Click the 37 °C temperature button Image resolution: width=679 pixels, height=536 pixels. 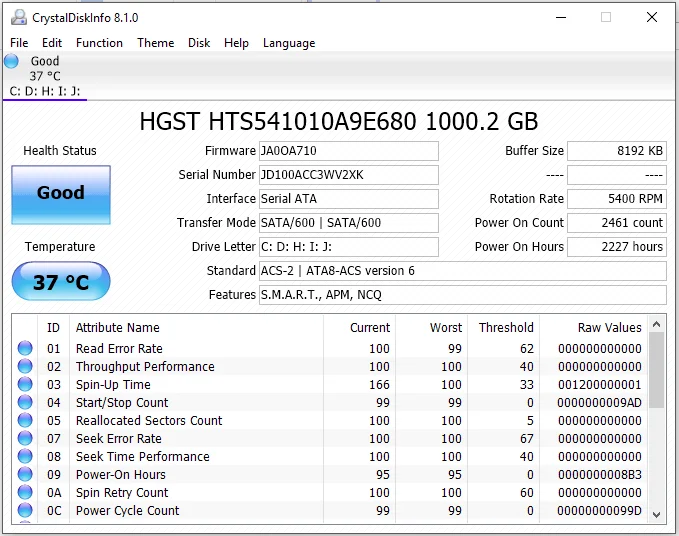click(x=61, y=281)
